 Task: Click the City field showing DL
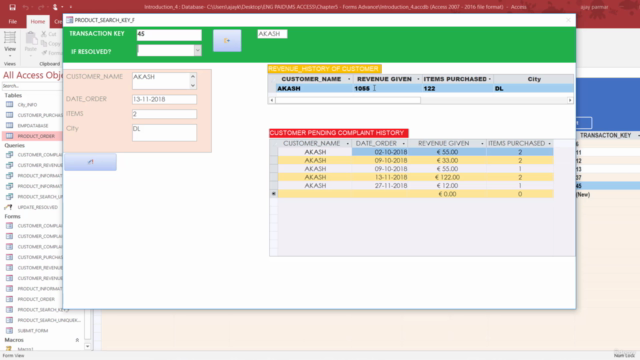point(164,133)
